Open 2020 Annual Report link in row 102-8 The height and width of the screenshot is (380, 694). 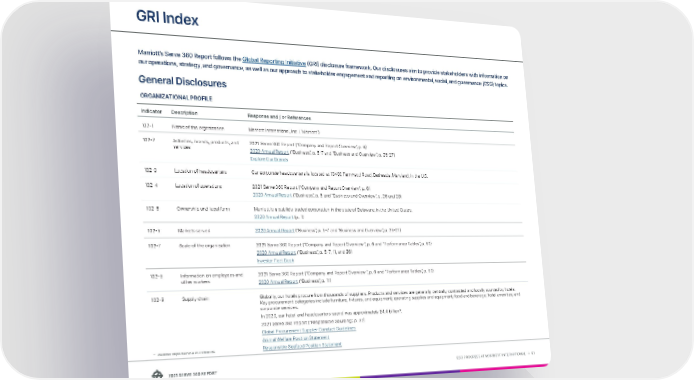[278, 282]
